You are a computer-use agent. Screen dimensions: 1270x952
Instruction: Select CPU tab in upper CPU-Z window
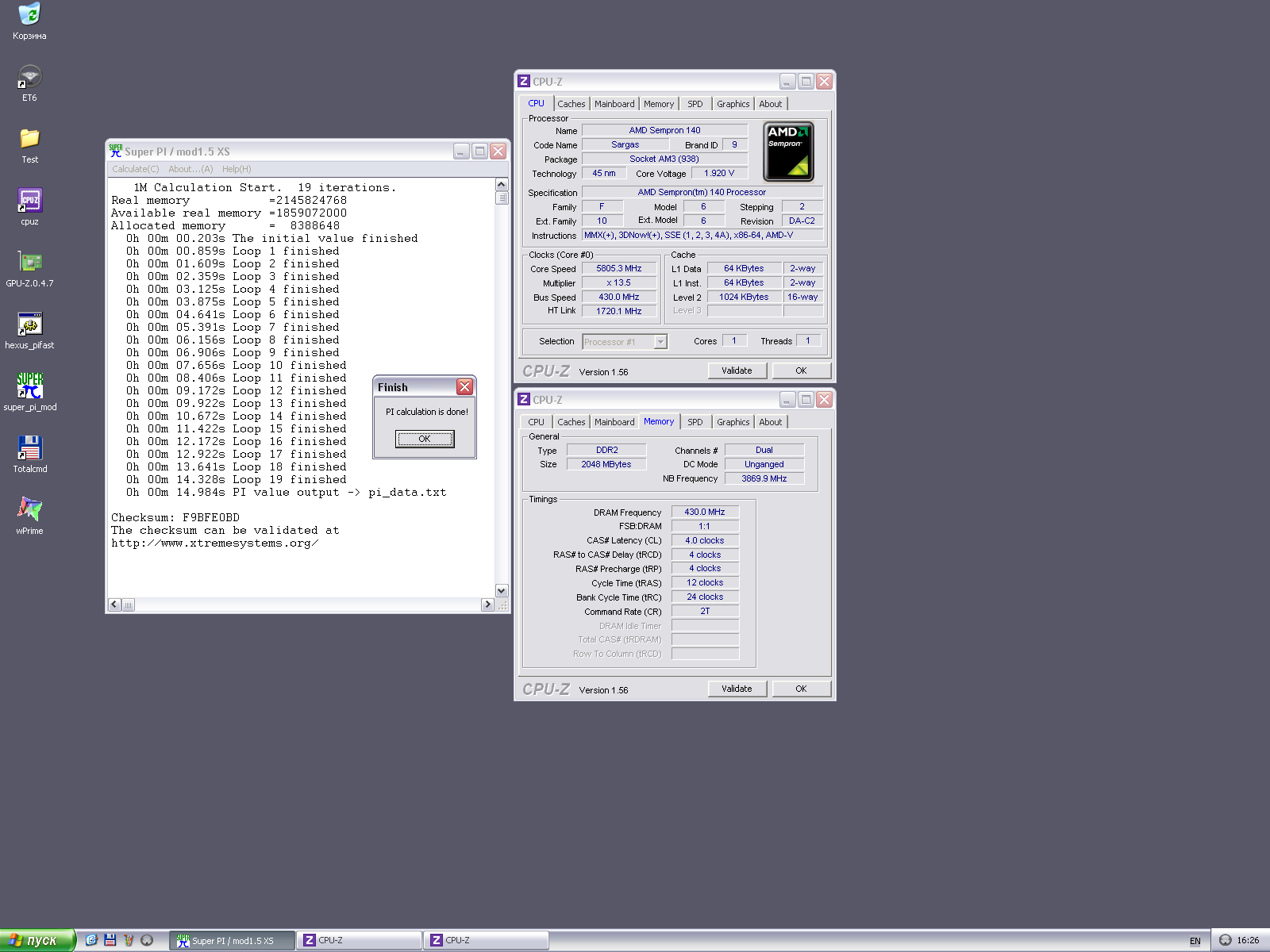(537, 103)
